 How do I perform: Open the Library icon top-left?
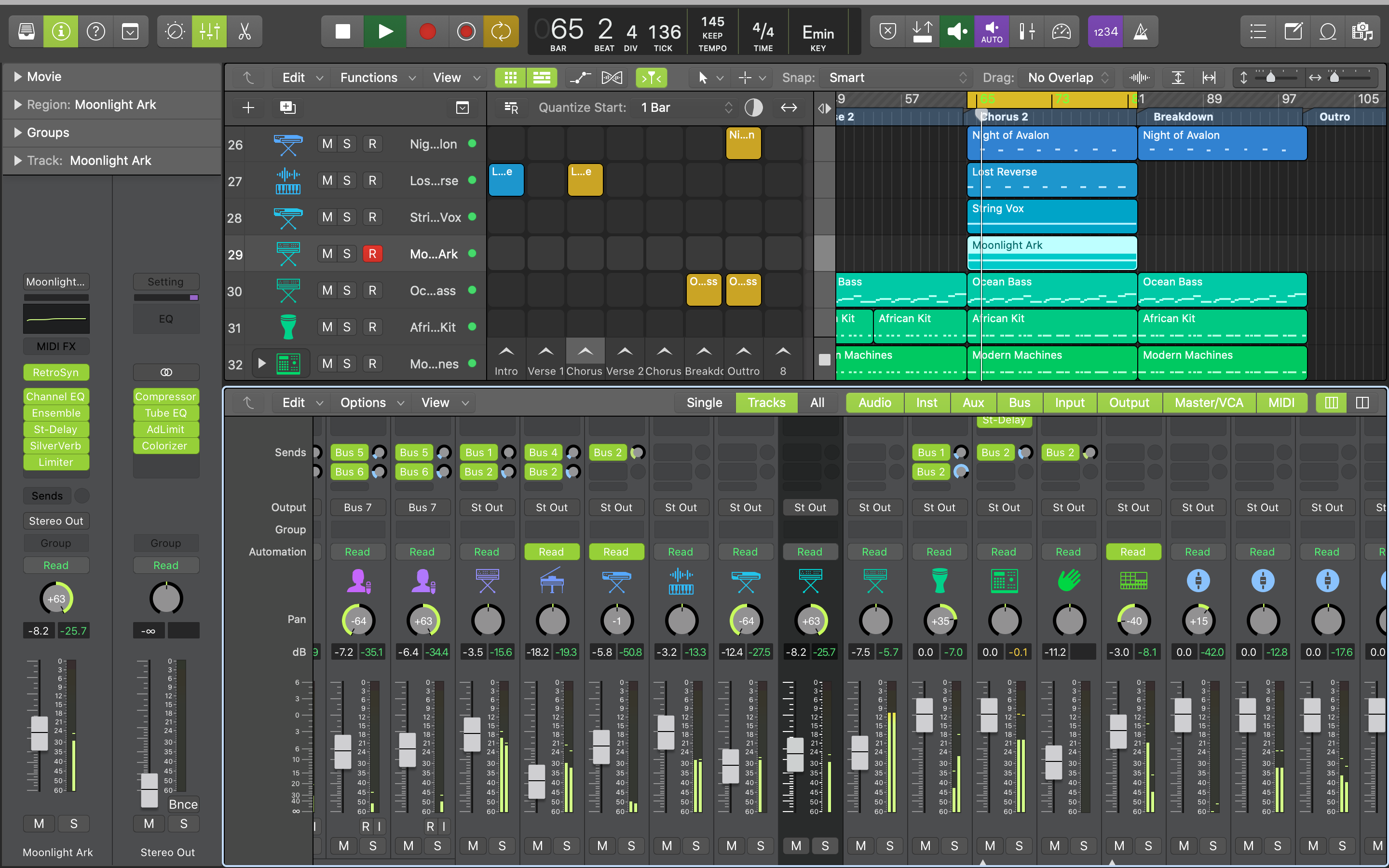pyautogui.click(x=27, y=31)
